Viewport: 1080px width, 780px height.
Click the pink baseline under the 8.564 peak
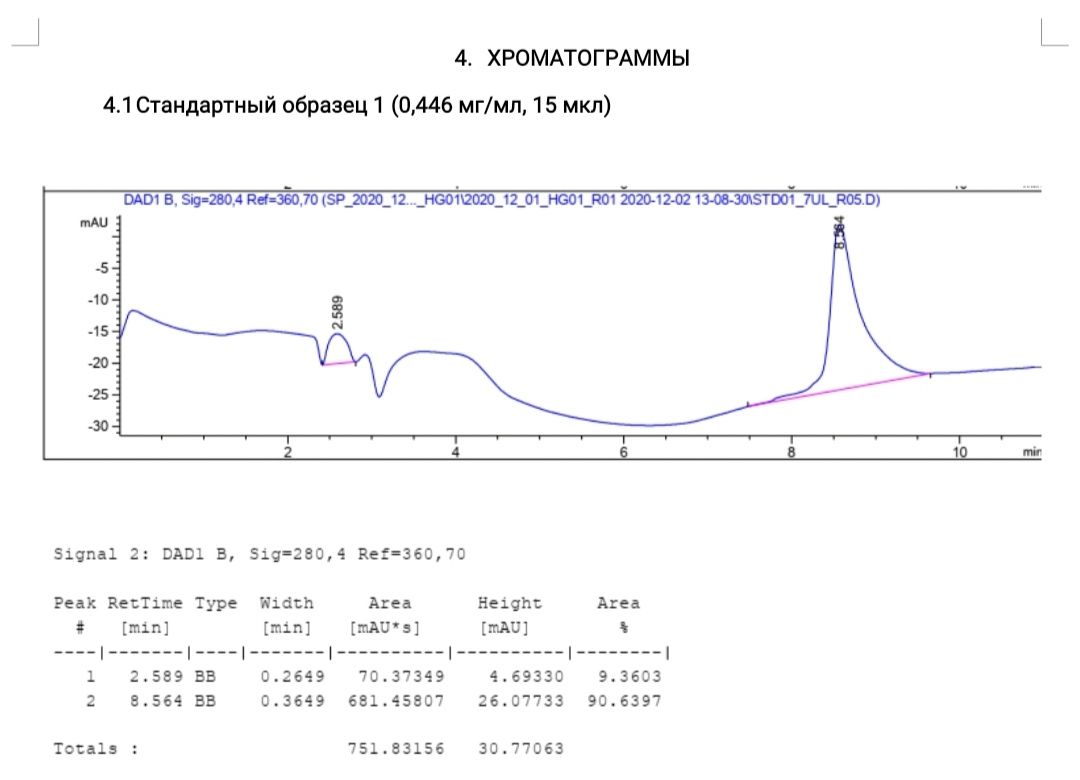(x=840, y=389)
